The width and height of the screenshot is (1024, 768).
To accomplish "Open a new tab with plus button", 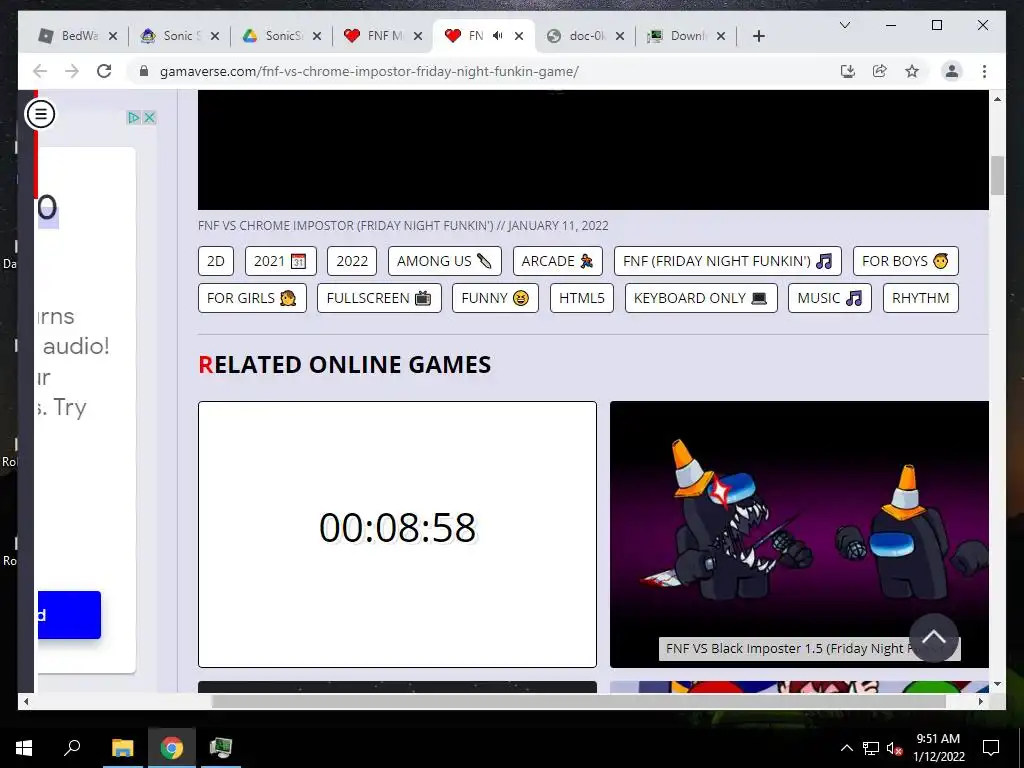I will (758, 36).
